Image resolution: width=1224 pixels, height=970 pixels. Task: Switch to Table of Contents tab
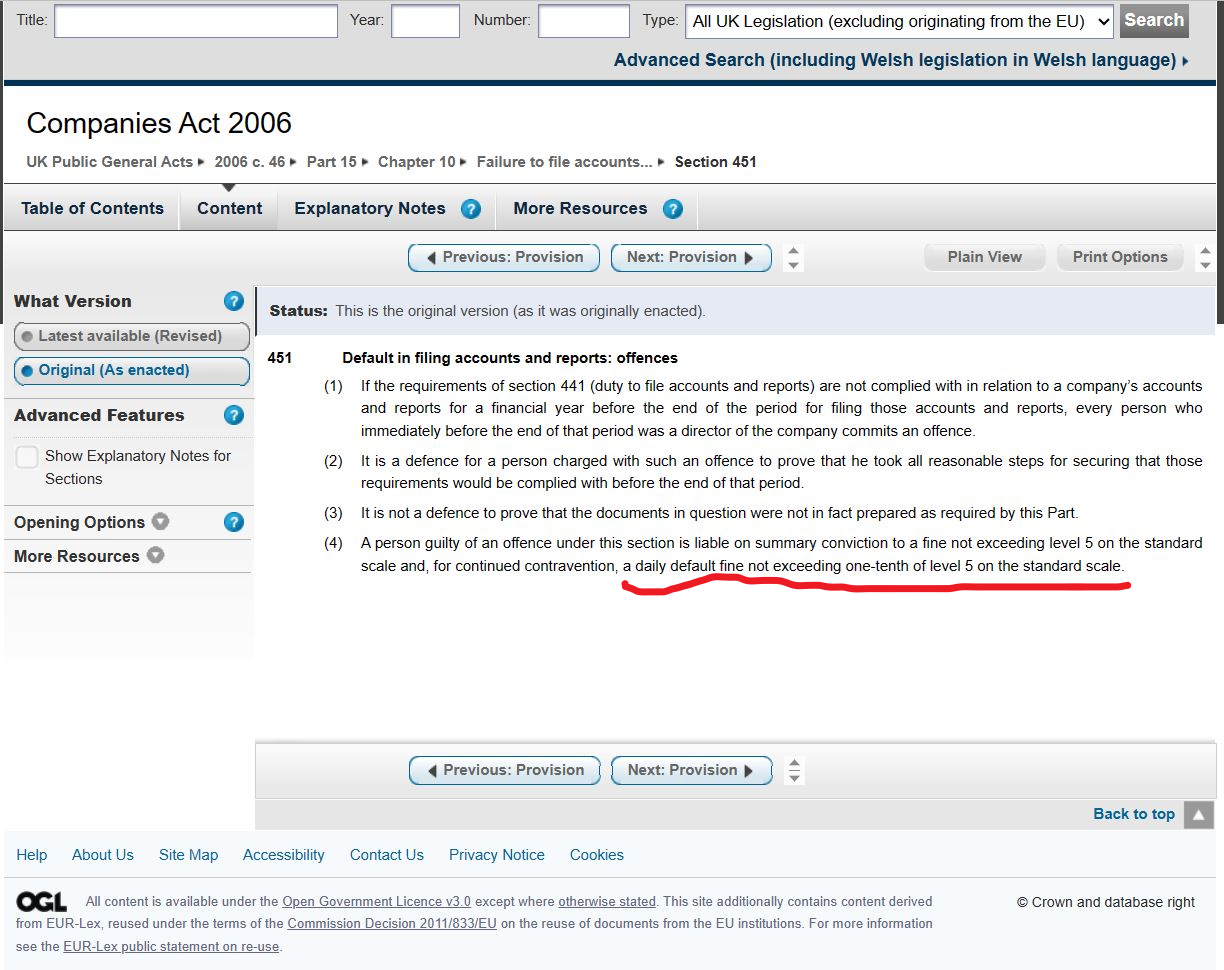[x=92, y=209]
